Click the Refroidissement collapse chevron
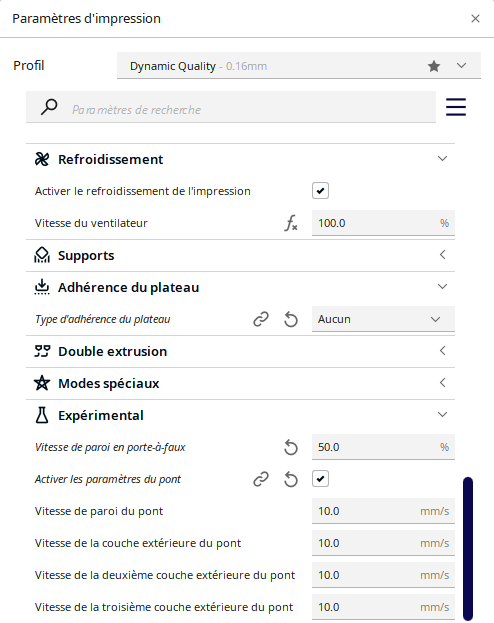494x623 pixels. (x=442, y=159)
